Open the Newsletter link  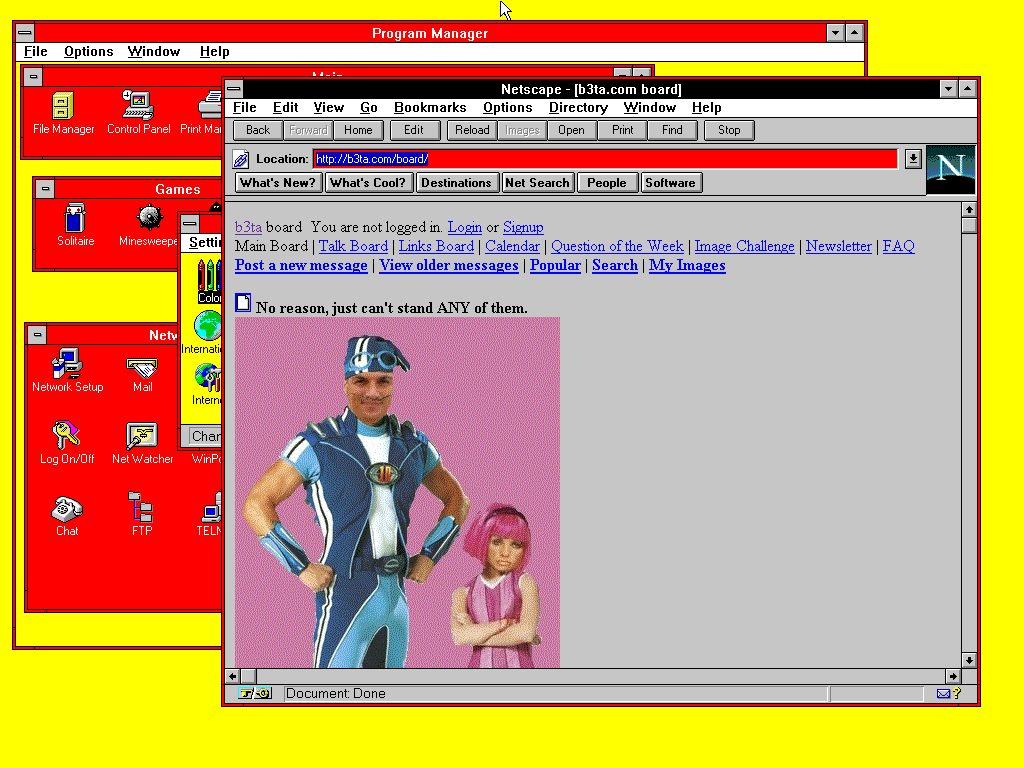click(x=839, y=246)
